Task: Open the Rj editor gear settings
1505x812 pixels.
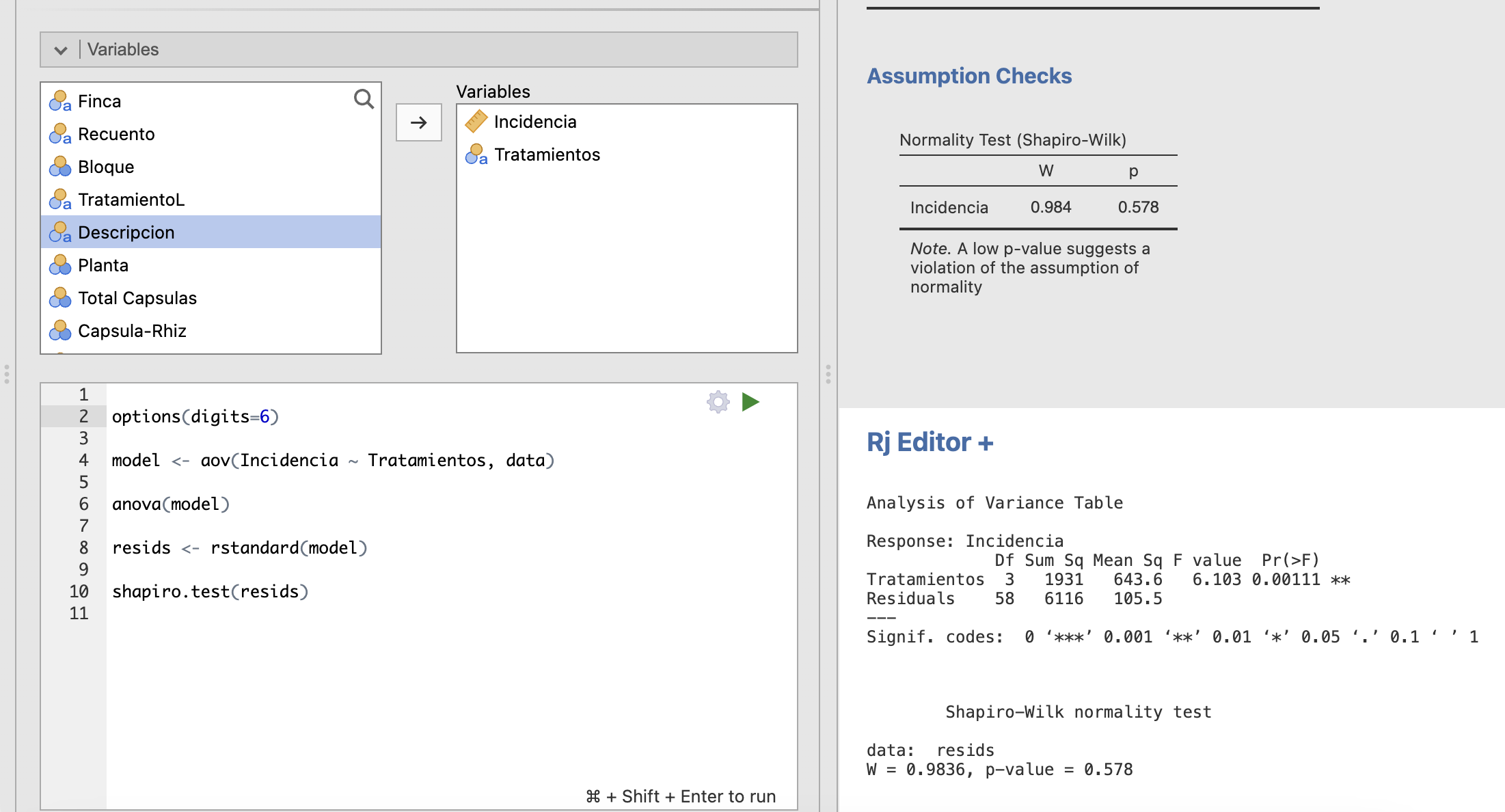Action: point(718,402)
